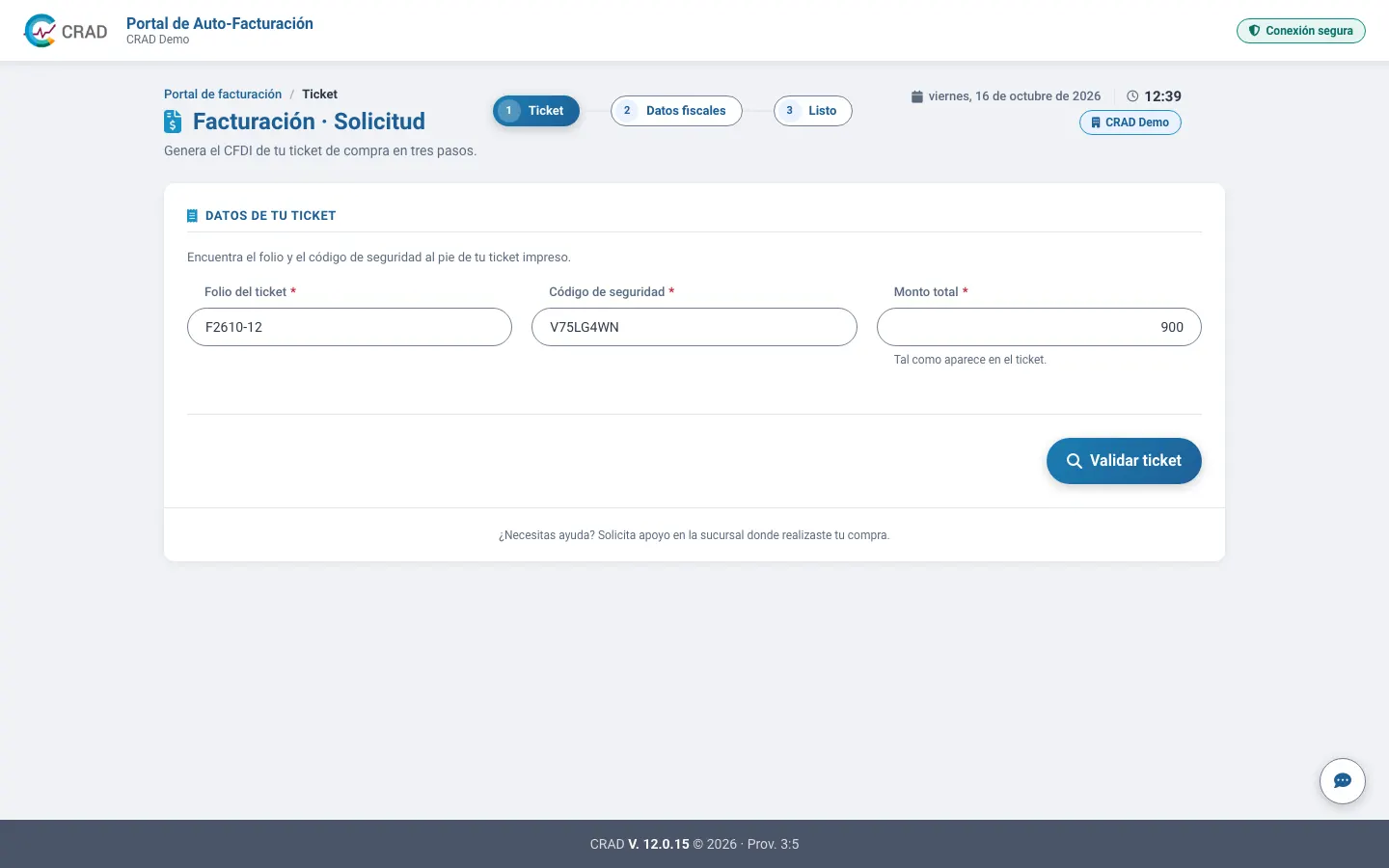This screenshot has height=868, width=1389.
Task: Click the 'Genera el CFDI de tu ticket' subtitle
Action: 320,150
